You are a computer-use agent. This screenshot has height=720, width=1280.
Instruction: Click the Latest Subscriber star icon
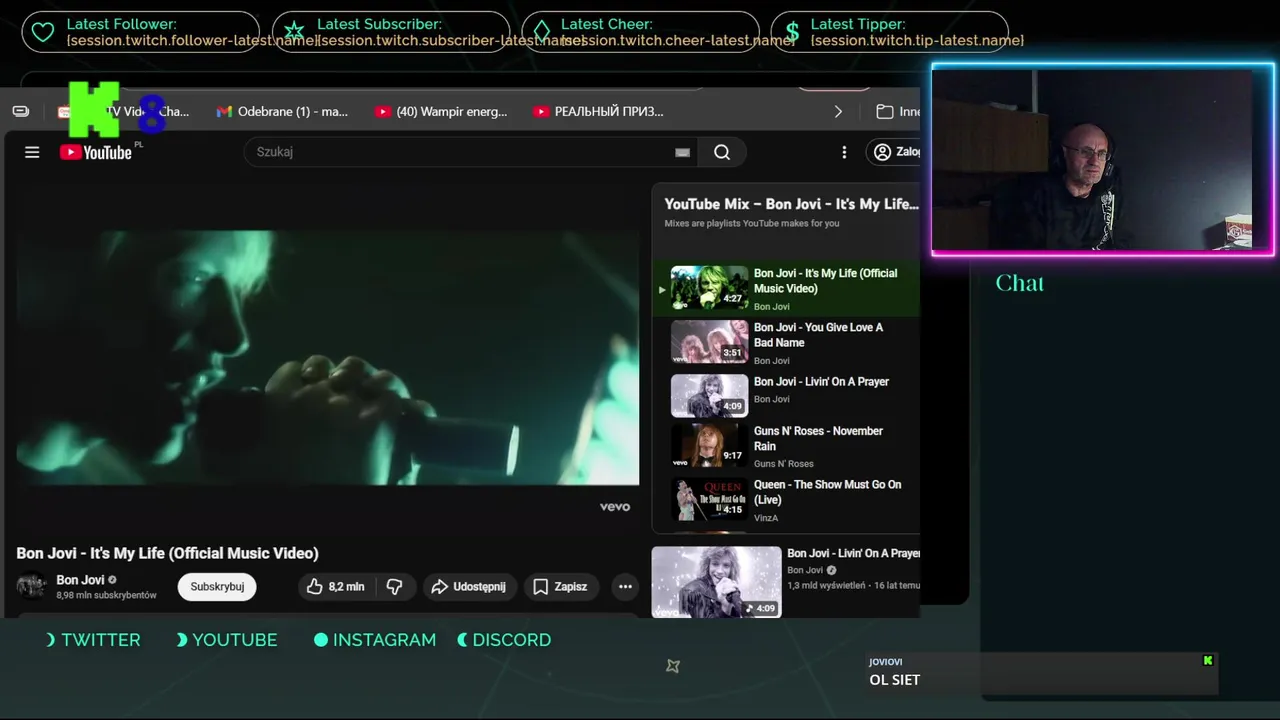tap(293, 32)
